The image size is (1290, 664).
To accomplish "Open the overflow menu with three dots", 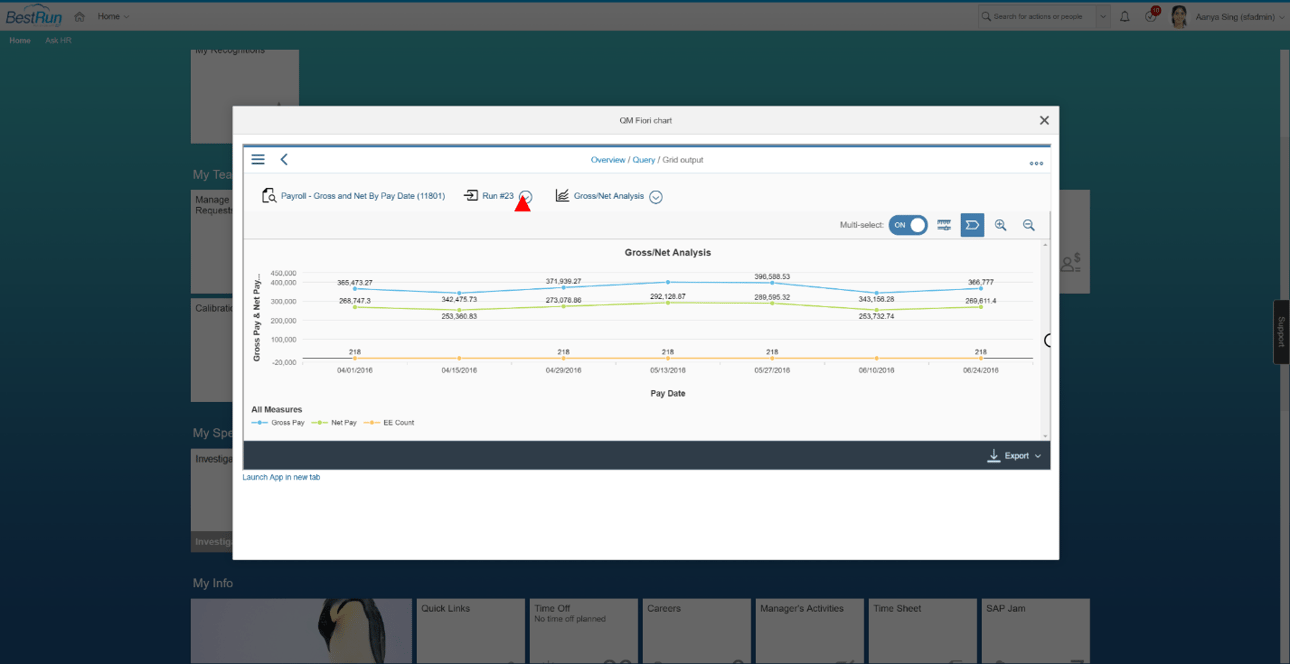I will (1036, 161).
